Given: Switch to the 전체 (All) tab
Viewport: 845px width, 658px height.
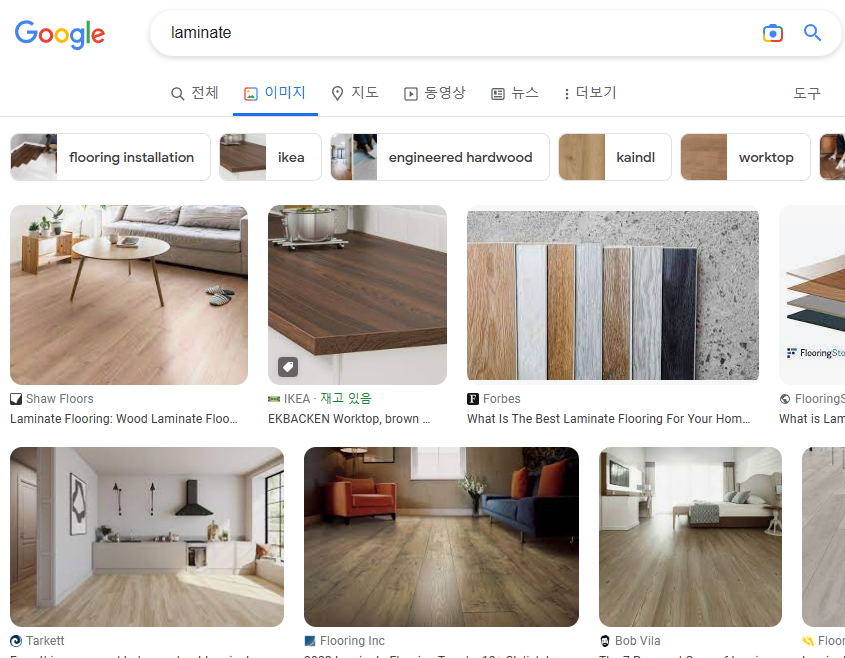Looking at the screenshot, I should (195, 93).
